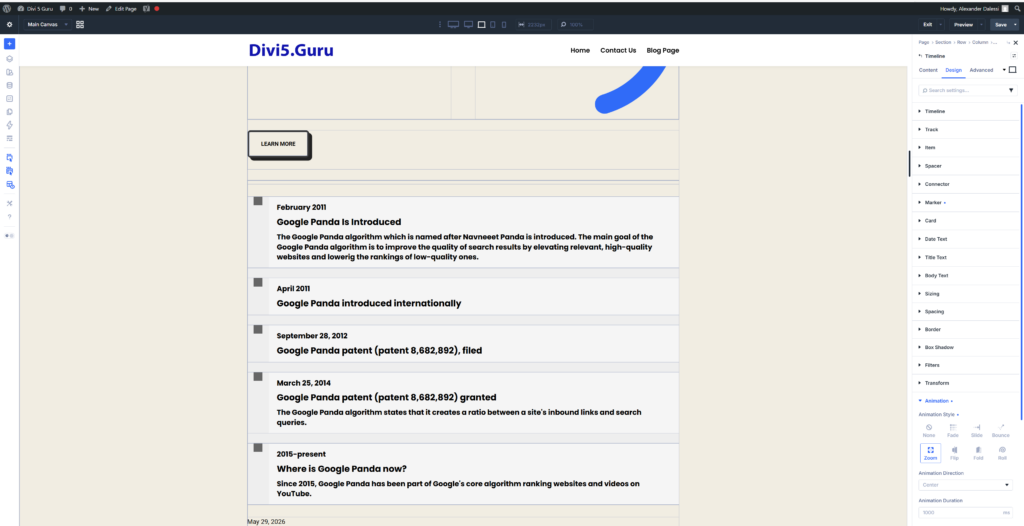Choose Roll animation style

point(1002,453)
